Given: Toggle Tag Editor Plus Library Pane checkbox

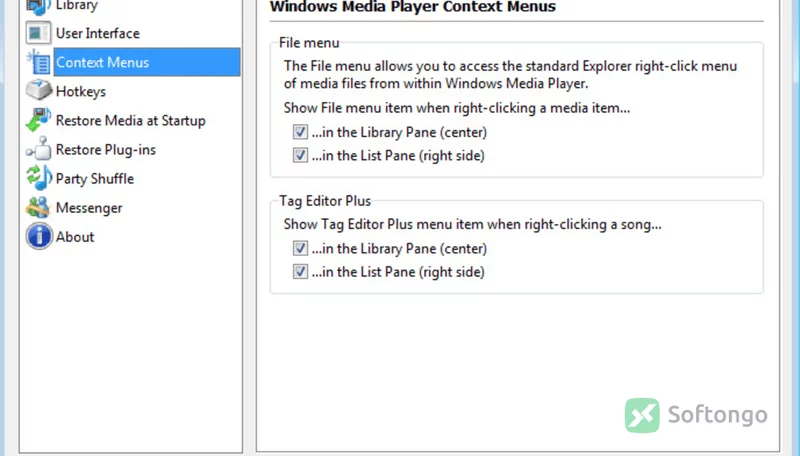Looking at the screenshot, I should pyautogui.click(x=300, y=248).
